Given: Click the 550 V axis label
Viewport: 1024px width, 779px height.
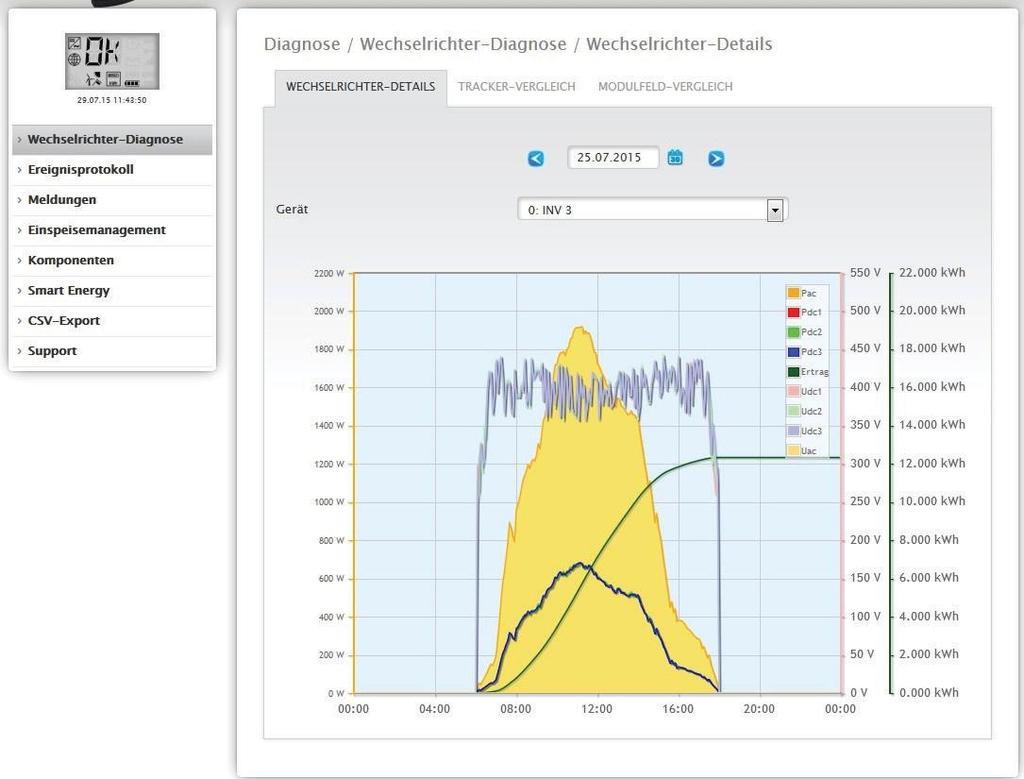Looking at the screenshot, I should pos(865,273).
